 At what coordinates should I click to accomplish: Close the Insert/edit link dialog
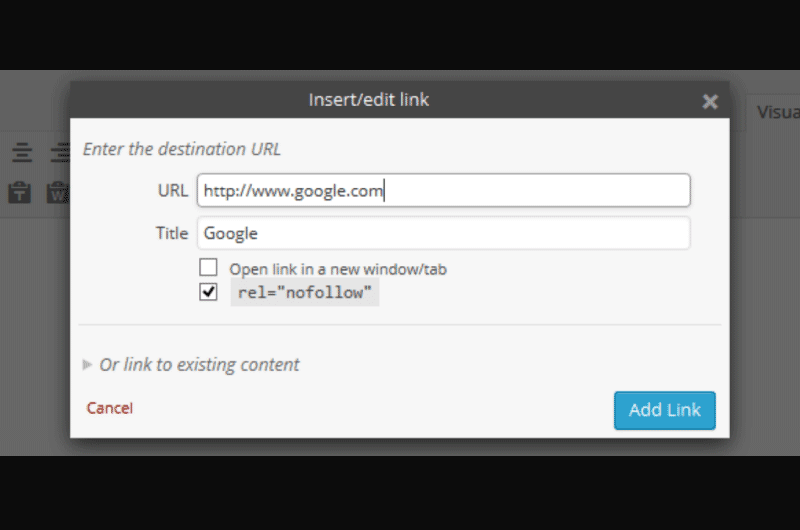click(710, 101)
